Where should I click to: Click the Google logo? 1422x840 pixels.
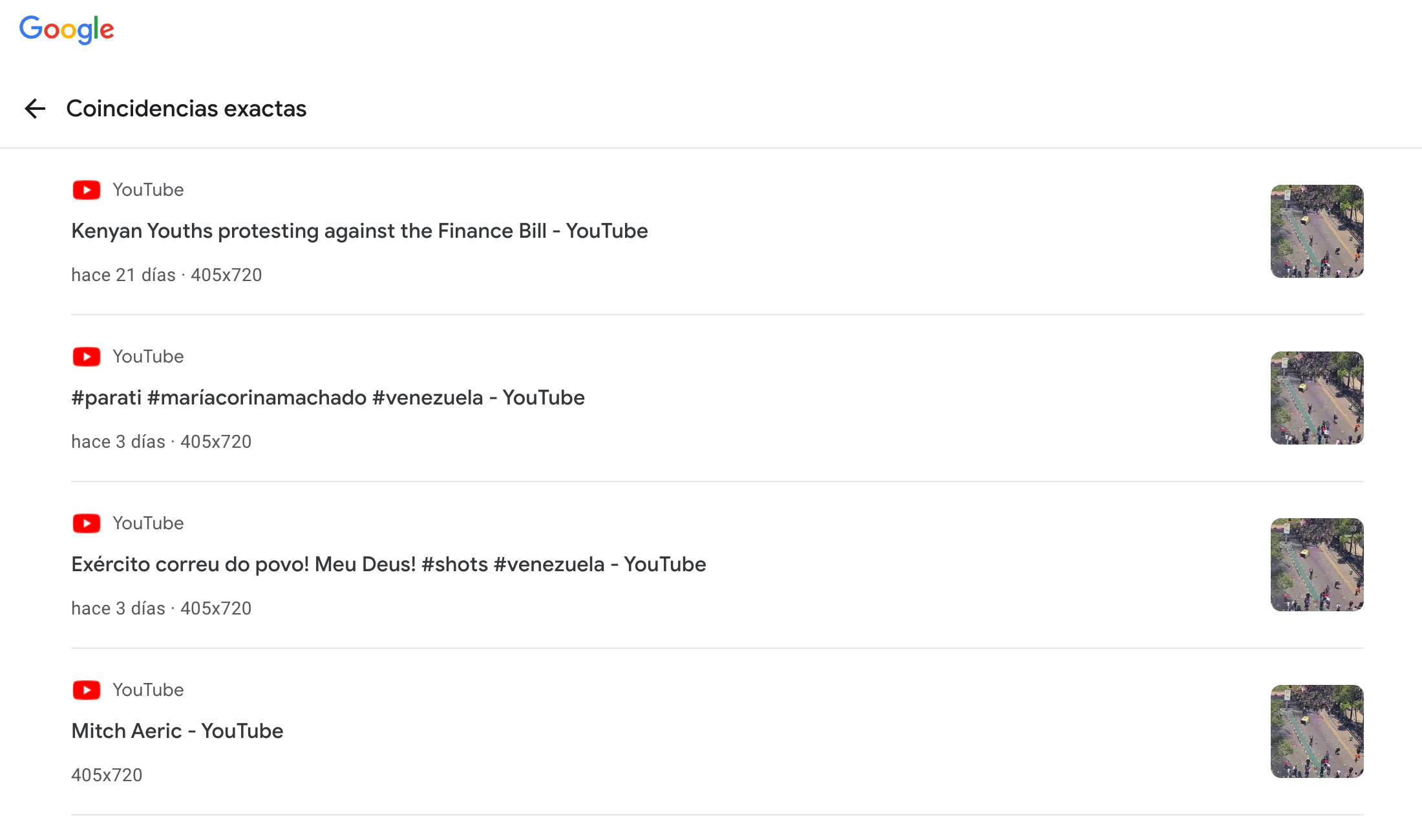(67, 30)
